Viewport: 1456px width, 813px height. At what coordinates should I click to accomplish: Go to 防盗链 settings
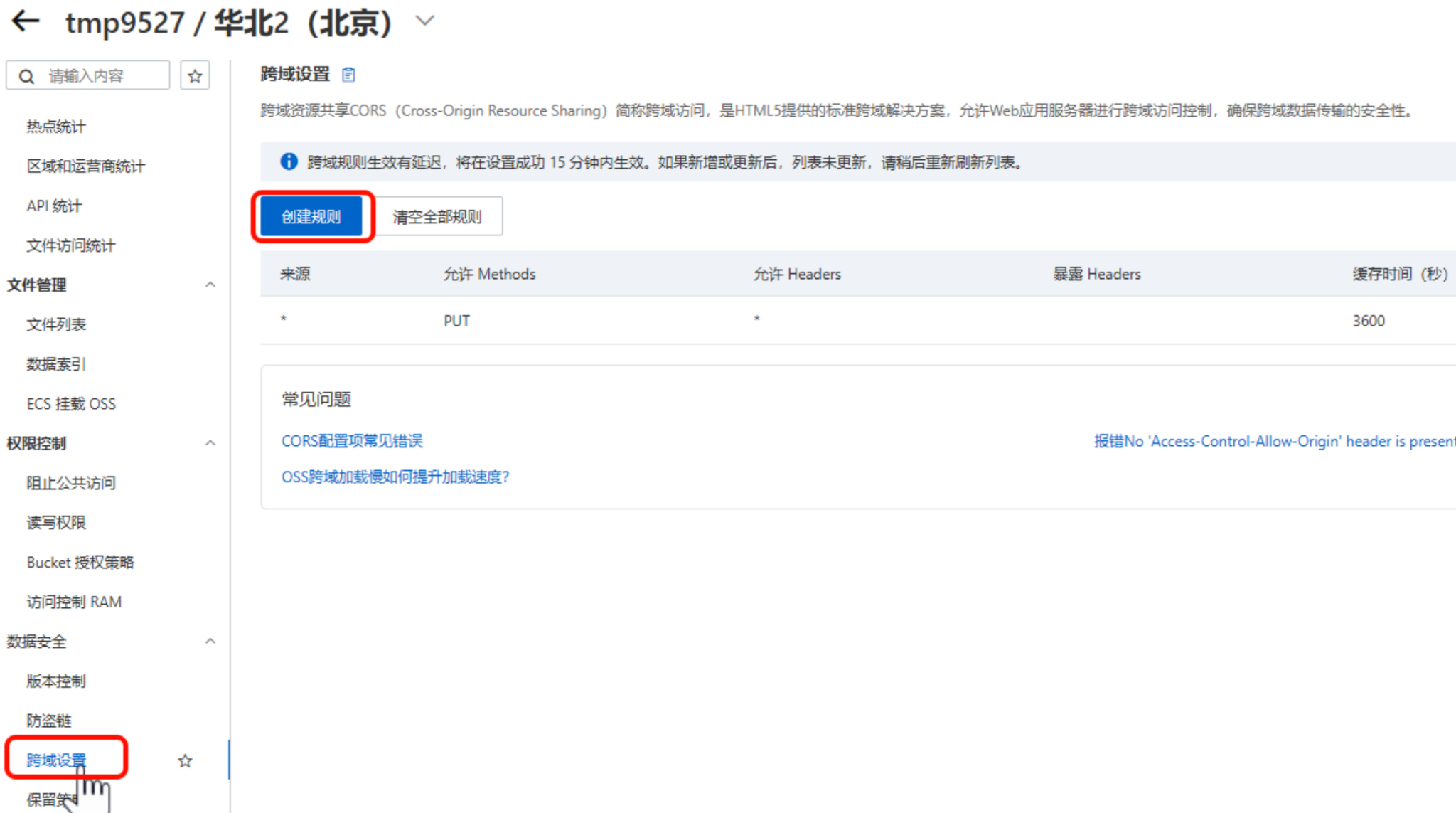pos(49,721)
